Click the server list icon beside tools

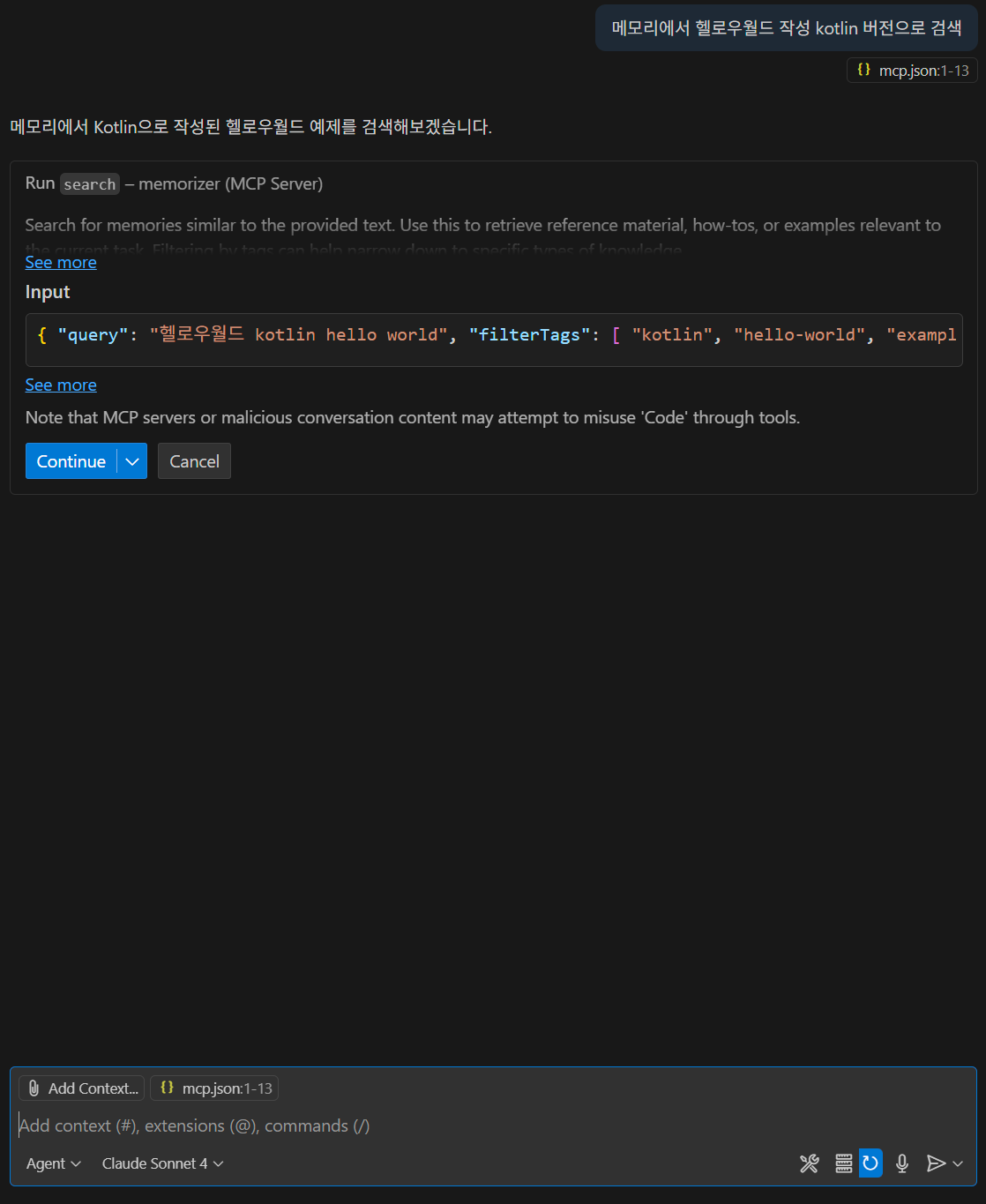coord(843,1163)
